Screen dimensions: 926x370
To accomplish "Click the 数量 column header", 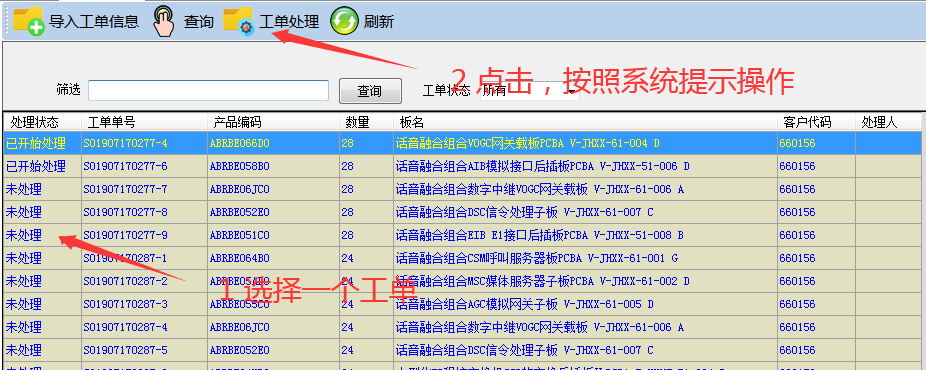I will pyautogui.click(x=366, y=122).
